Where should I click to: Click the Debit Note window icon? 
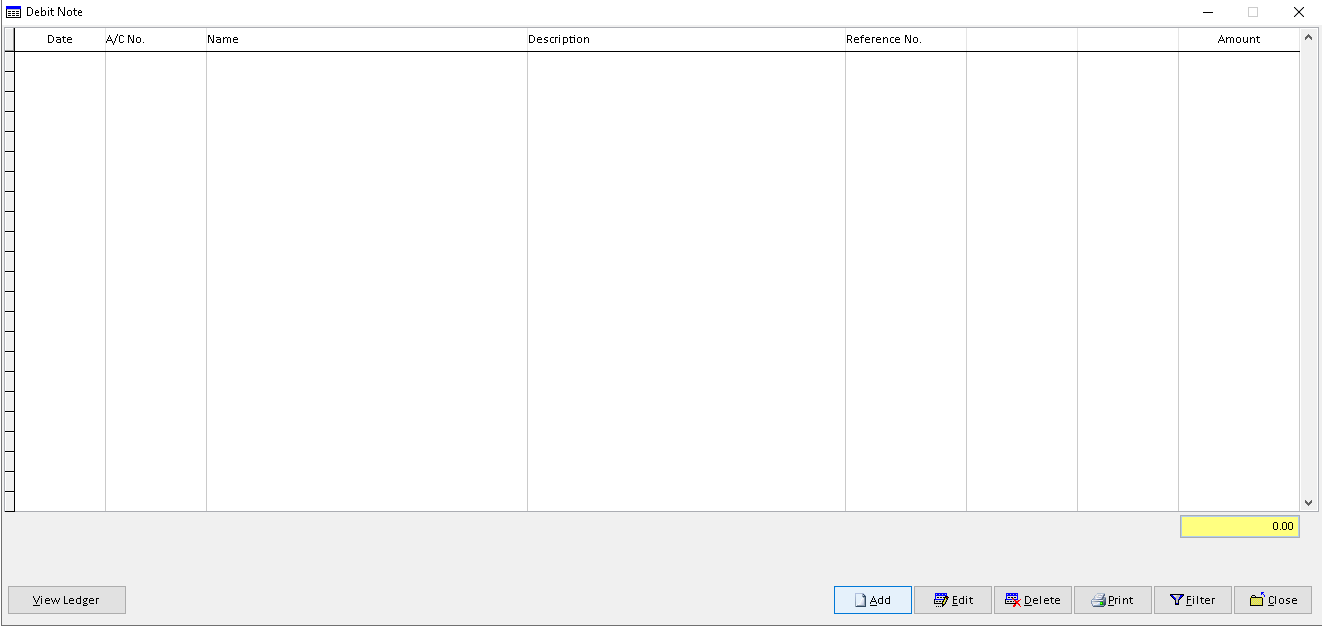[14, 12]
